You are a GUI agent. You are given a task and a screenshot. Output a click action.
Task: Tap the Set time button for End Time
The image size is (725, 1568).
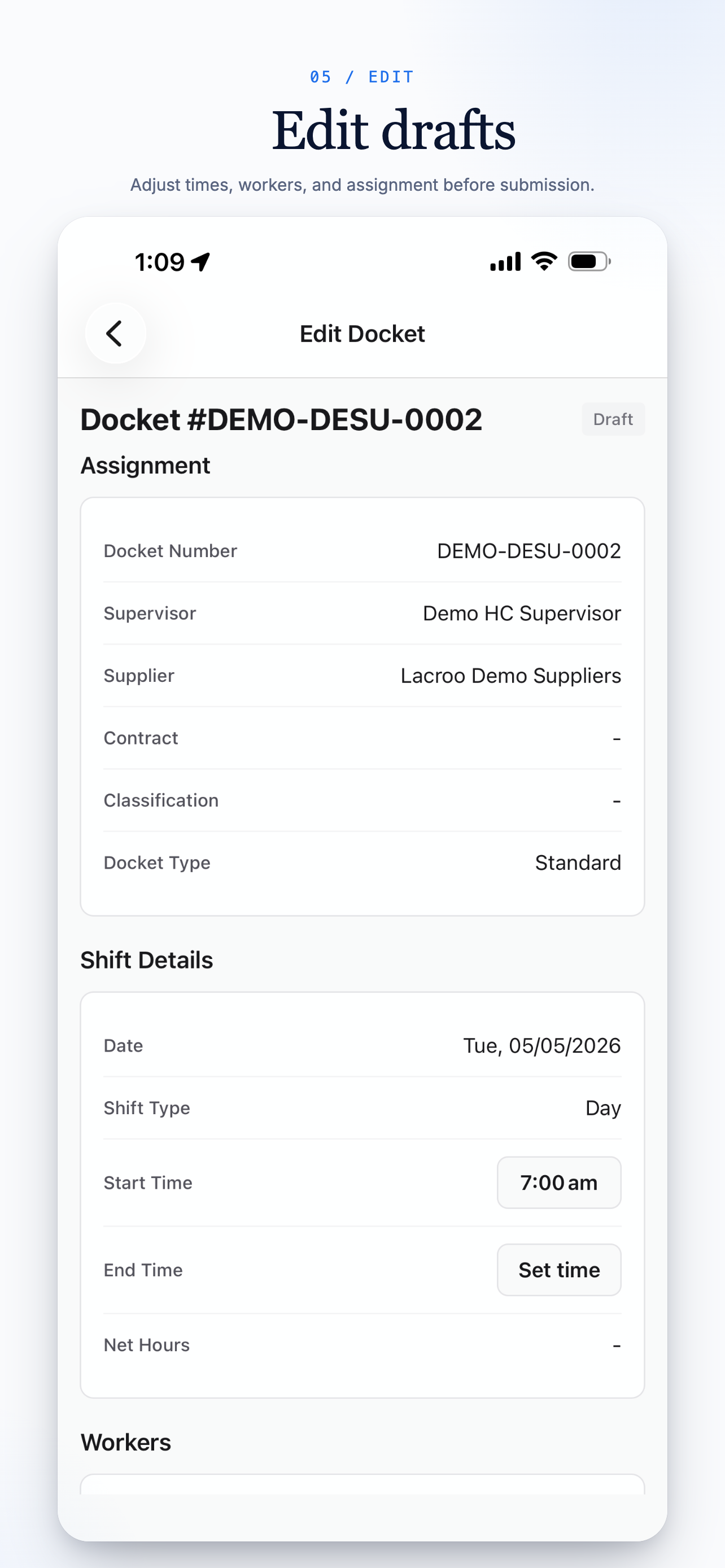tap(559, 1270)
